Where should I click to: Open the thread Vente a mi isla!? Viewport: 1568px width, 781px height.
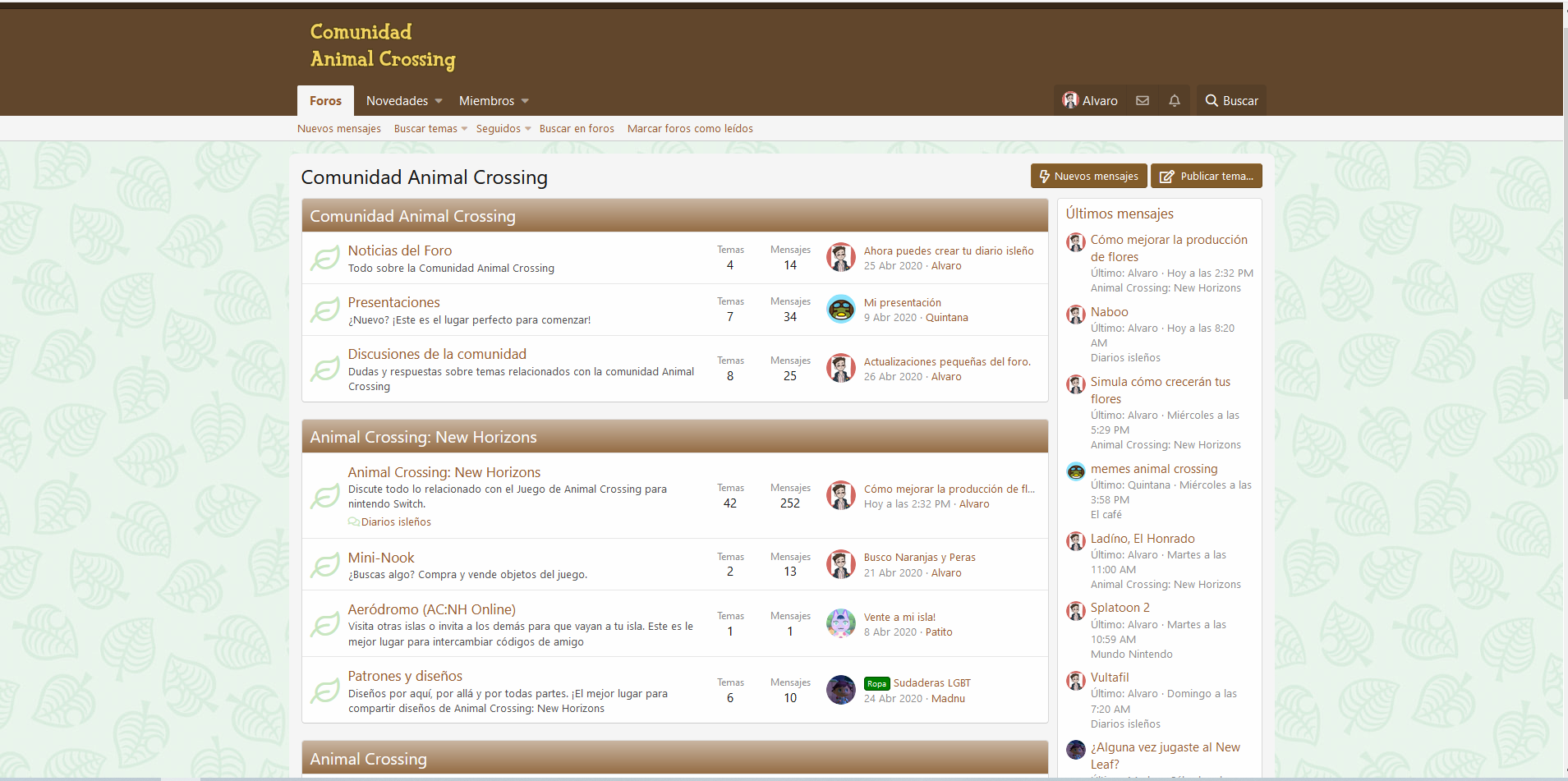(x=899, y=618)
